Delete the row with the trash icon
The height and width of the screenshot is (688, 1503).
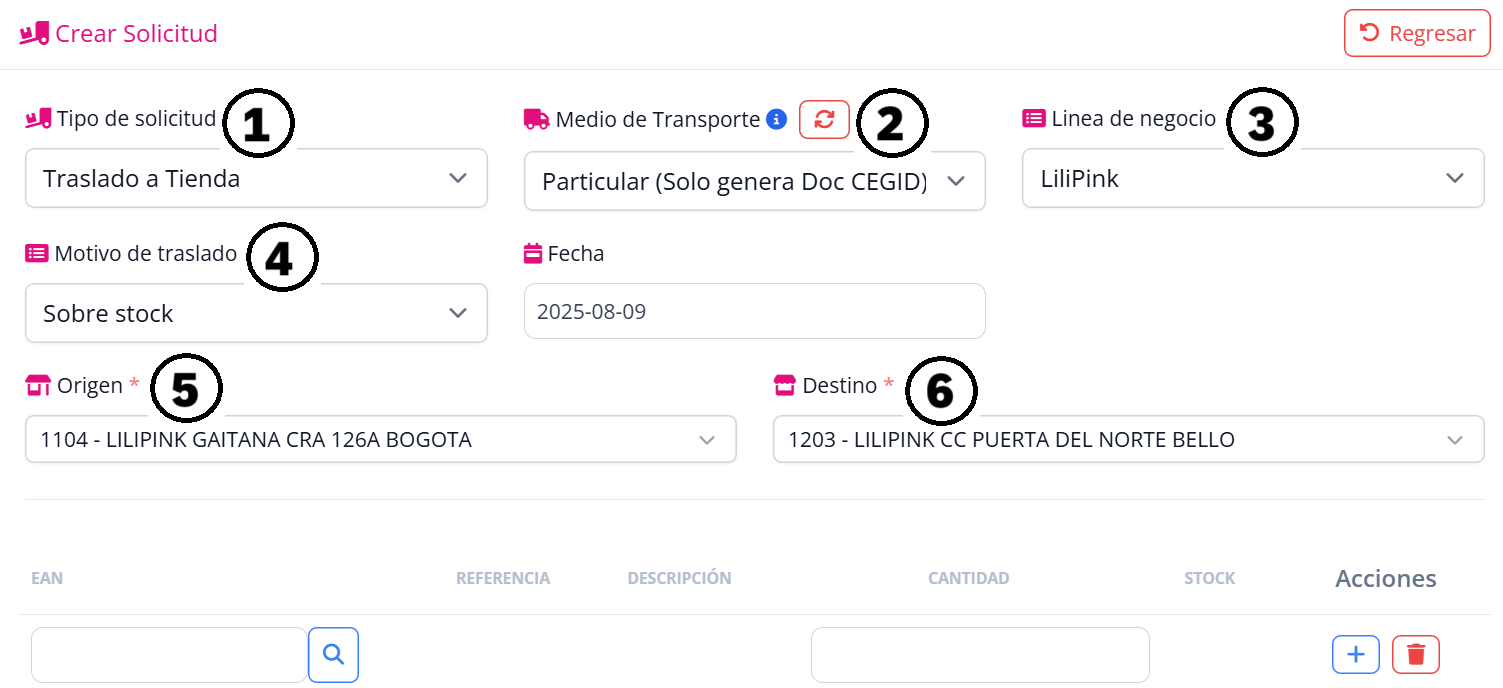(1416, 655)
